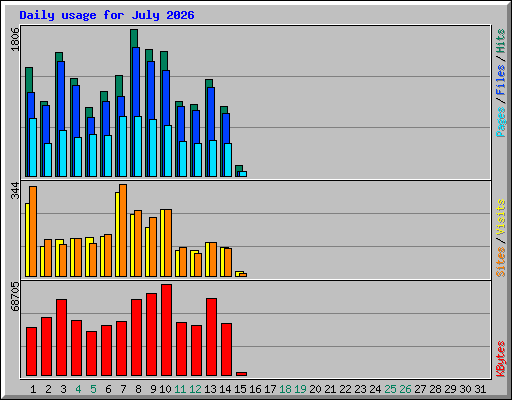The width and height of the screenshot is (512, 400).
Task: Click day 19 weekend label
Action: tap(300, 389)
